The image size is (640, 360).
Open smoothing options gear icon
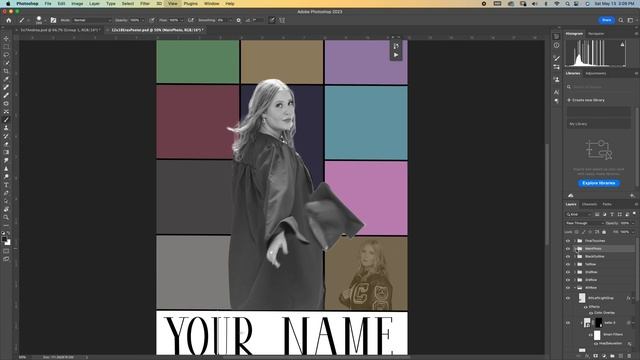point(239,20)
